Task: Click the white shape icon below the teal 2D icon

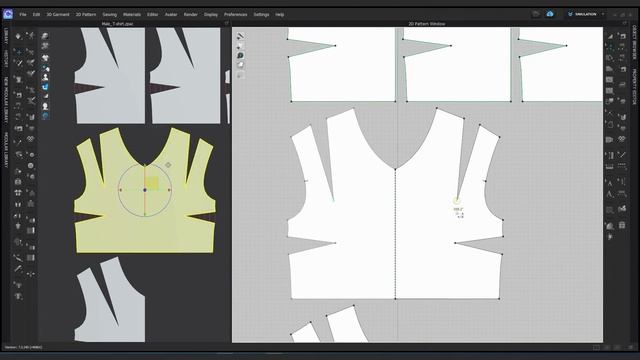Action: [240, 65]
